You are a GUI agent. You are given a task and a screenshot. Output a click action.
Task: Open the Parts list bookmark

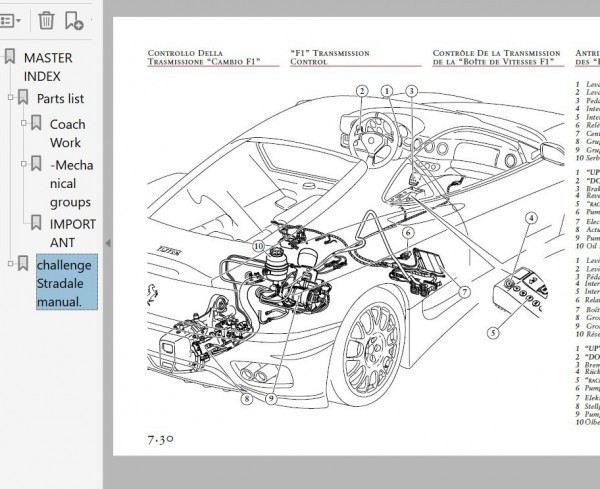pos(60,99)
